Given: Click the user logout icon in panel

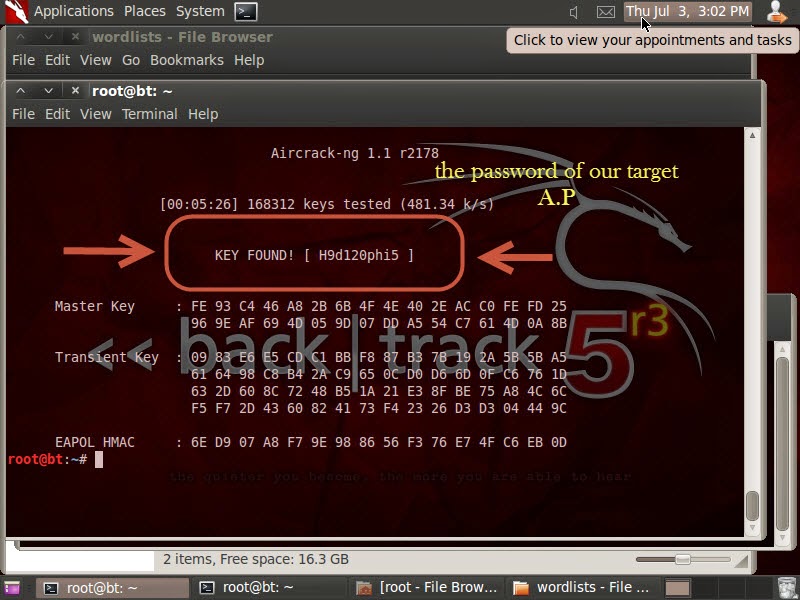Looking at the screenshot, I should [777, 12].
